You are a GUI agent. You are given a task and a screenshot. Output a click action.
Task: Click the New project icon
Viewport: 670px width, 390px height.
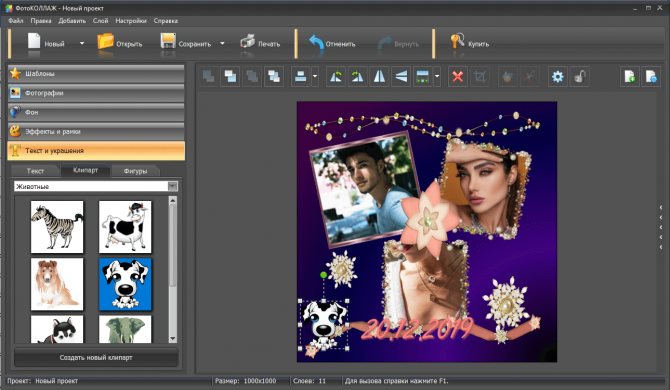tap(34, 42)
